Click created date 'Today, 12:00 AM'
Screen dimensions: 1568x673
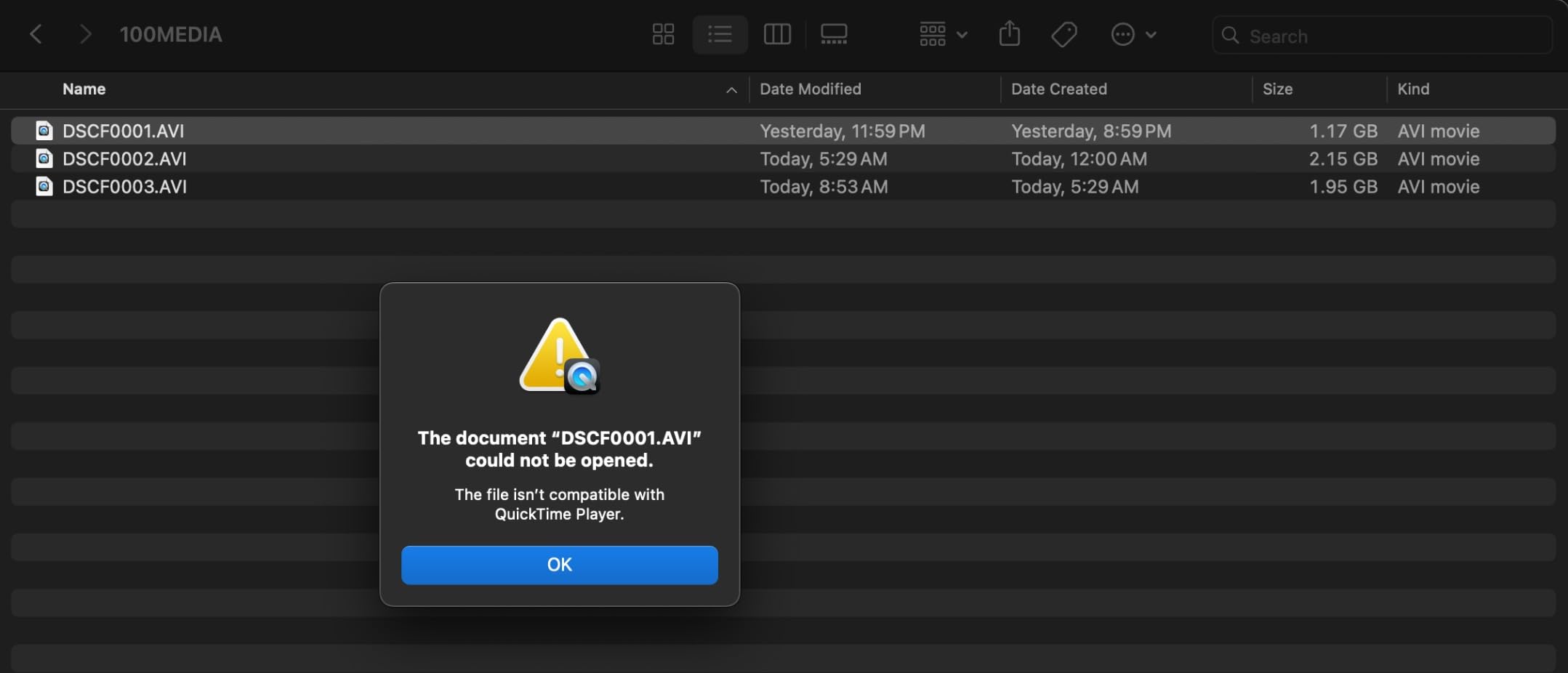click(x=1079, y=158)
